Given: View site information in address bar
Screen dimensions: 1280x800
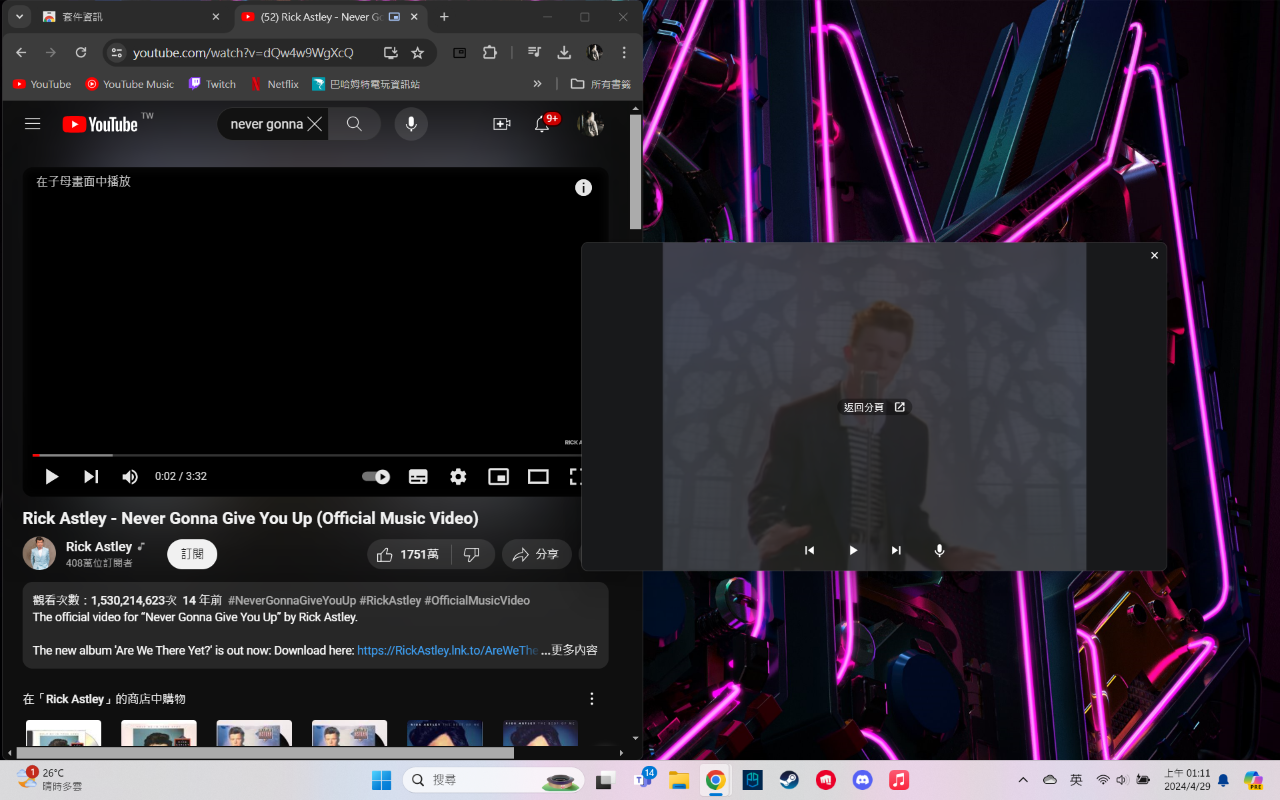Looking at the screenshot, I should [116, 52].
